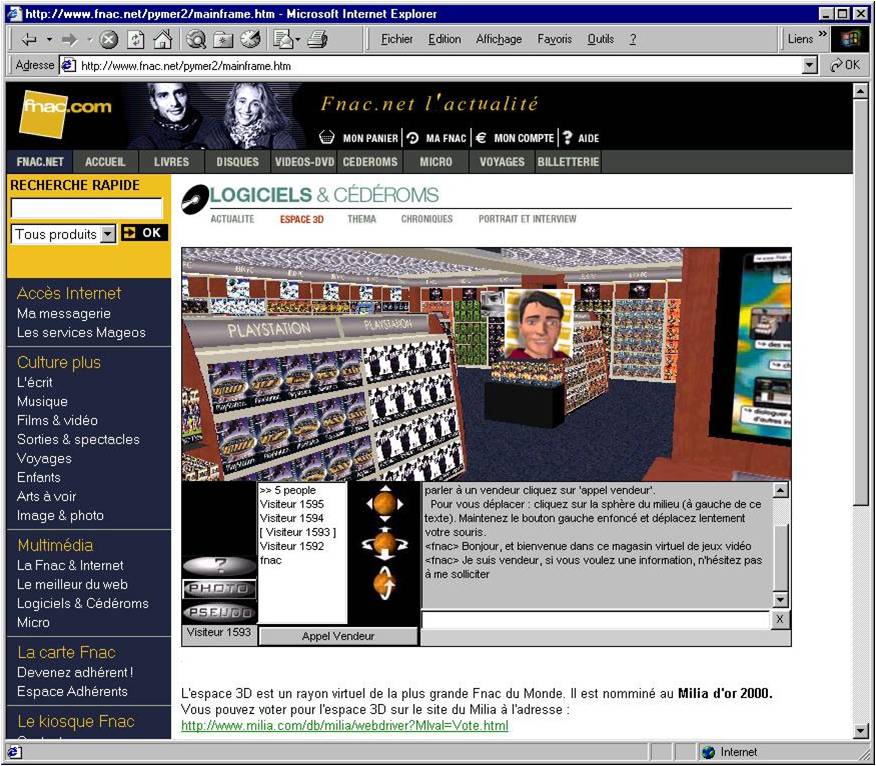Click the page scrollbar down arrow

pyautogui.click(x=860, y=730)
